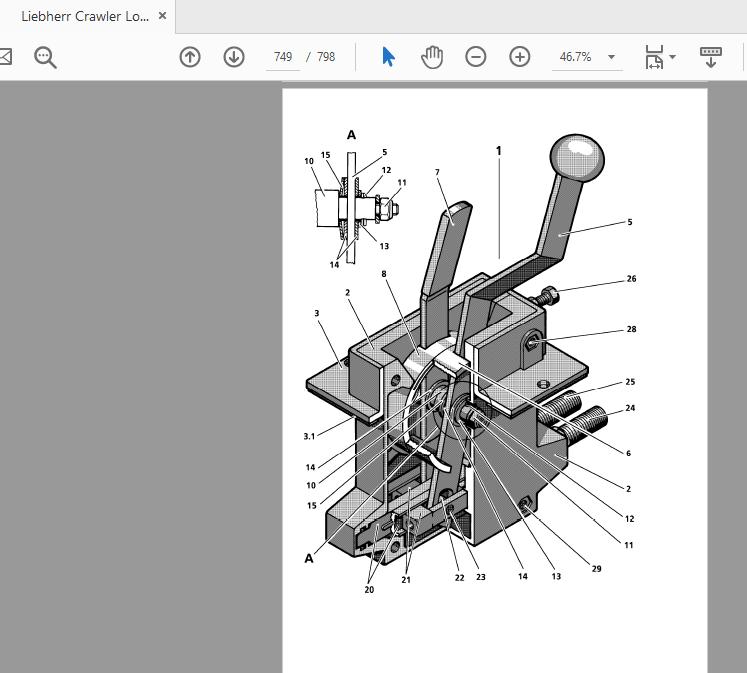Image resolution: width=747 pixels, height=673 pixels.
Task: Zoom in with the plus button
Action: coord(519,57)
